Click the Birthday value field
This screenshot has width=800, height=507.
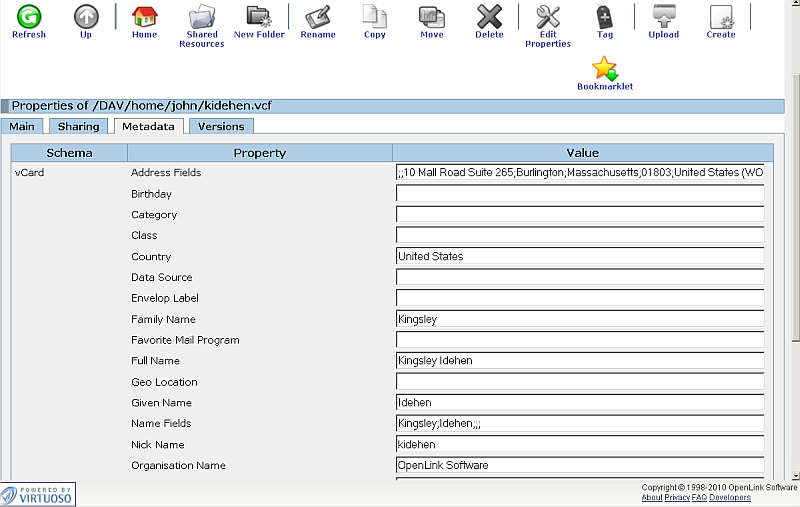pos(580,194)
